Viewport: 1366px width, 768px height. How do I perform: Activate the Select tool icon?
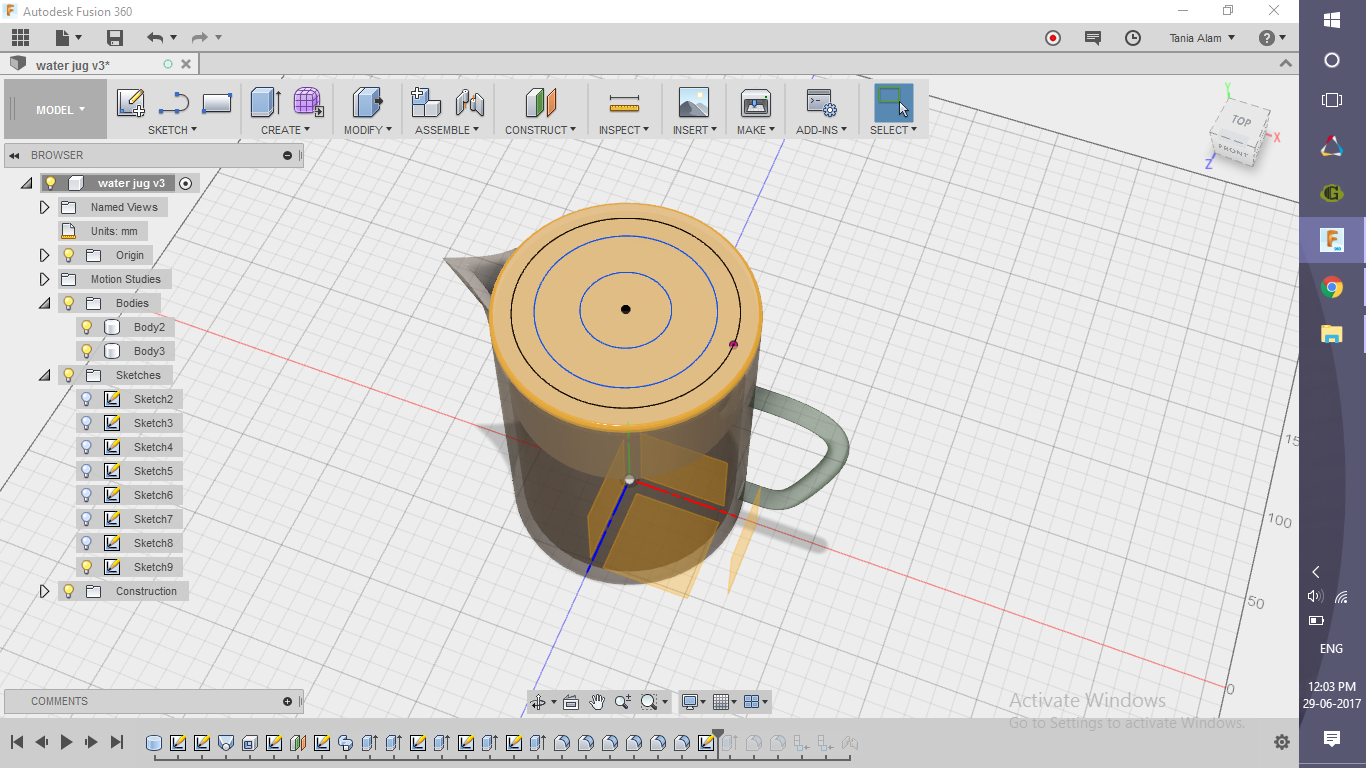click(893, 103)
